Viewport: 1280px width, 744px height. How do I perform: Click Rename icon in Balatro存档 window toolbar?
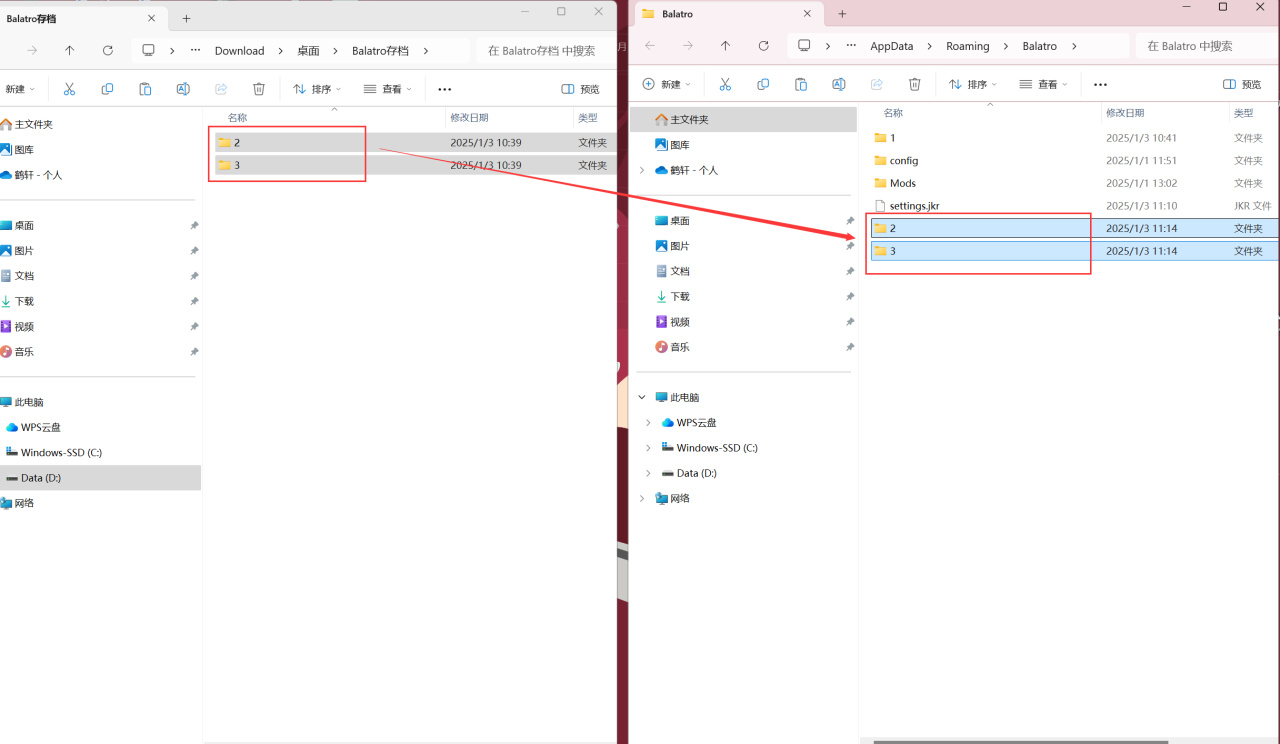[x=183, y=89]
